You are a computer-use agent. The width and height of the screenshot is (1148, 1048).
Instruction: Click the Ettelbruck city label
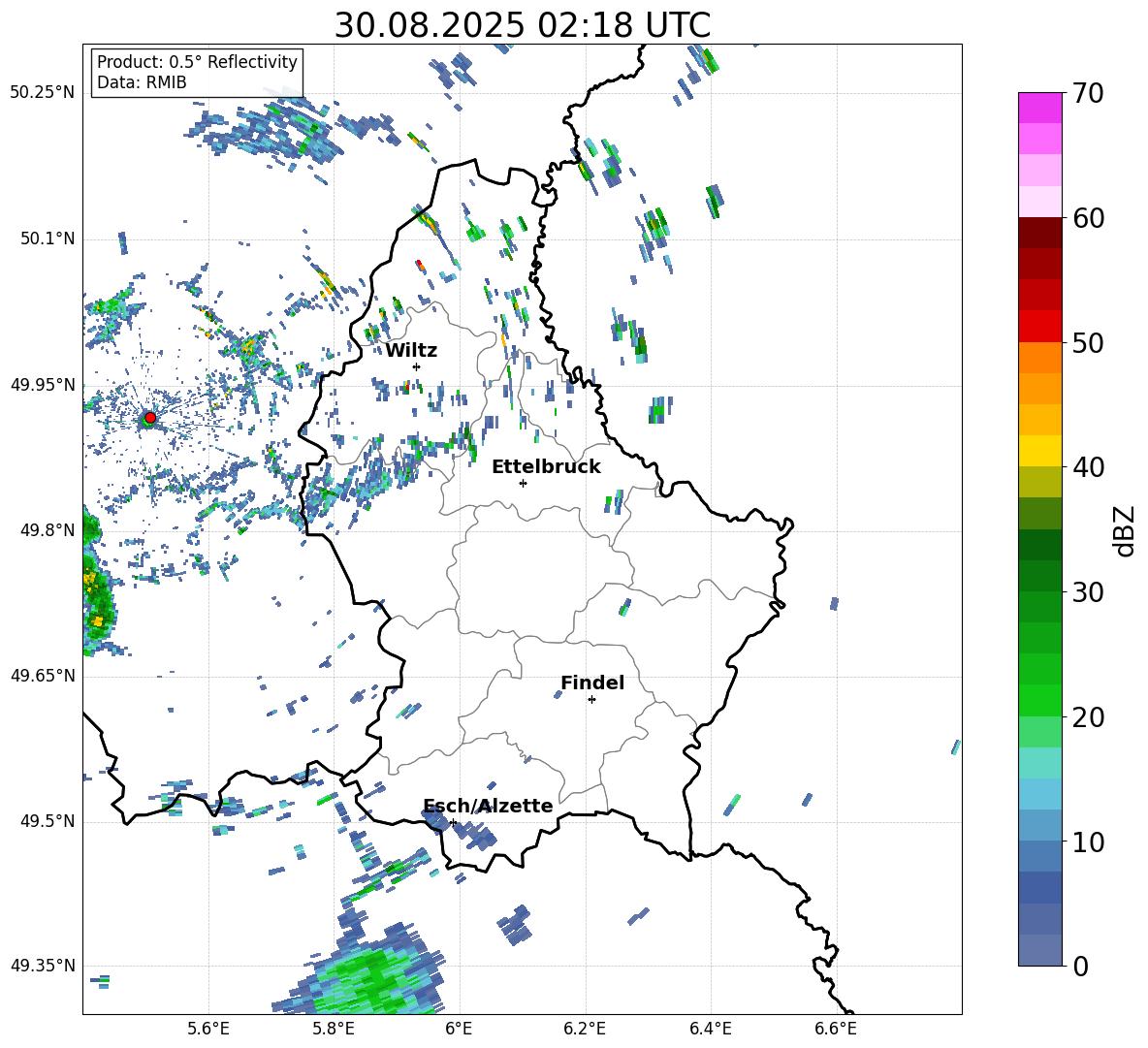[x=546, y=467]
